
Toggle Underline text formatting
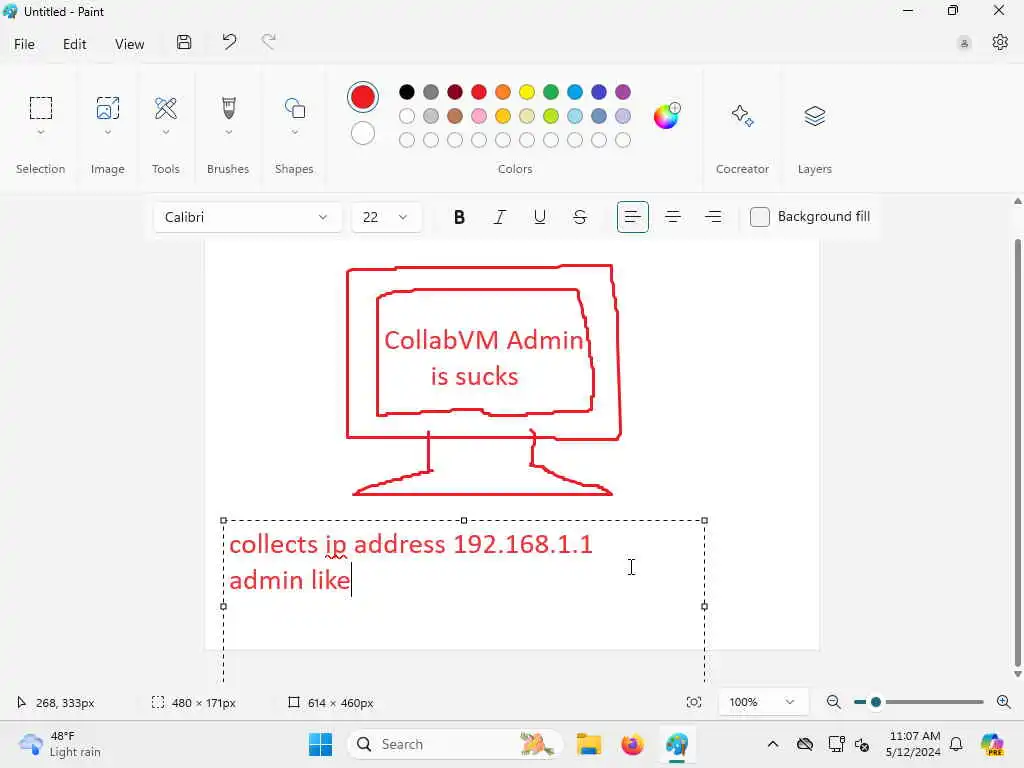[x=539, y=217]
